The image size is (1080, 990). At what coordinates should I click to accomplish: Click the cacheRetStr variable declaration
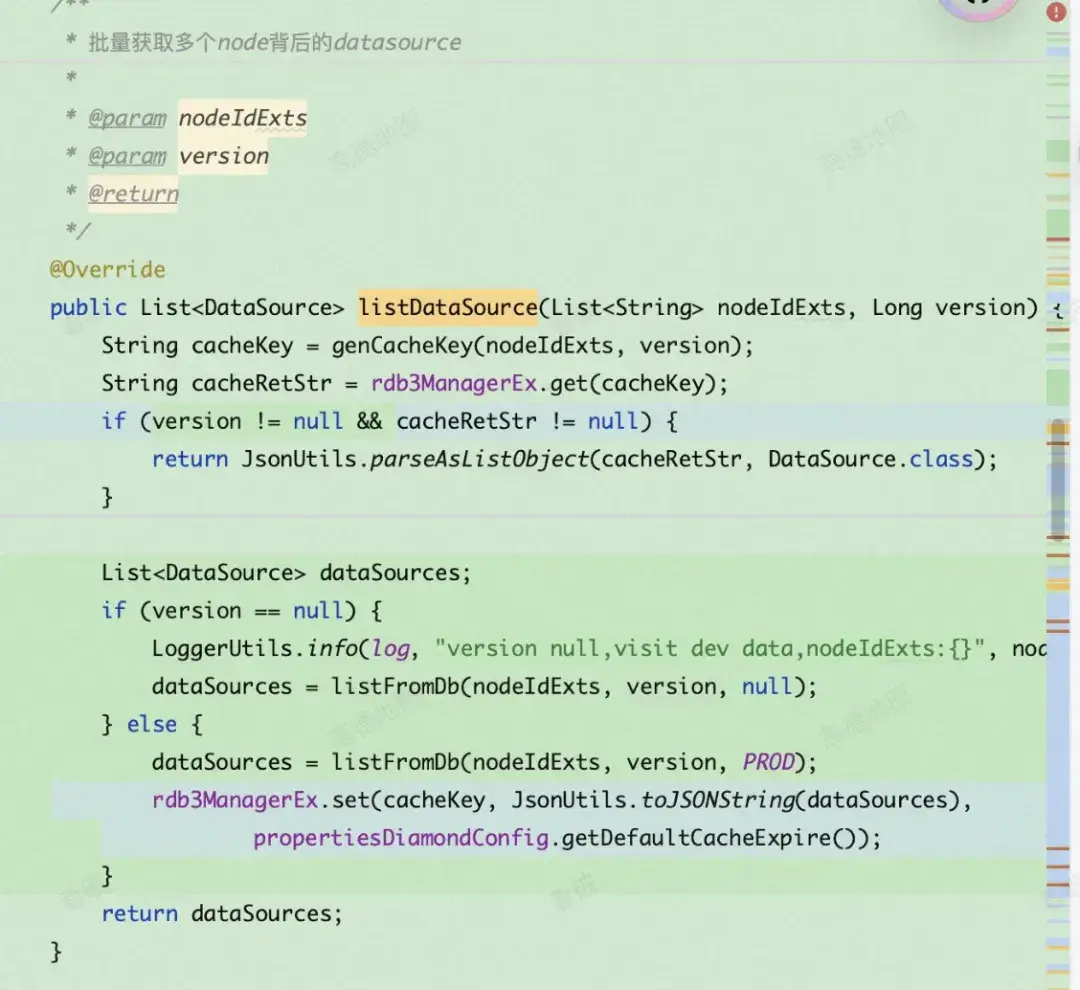pos(261,383)
